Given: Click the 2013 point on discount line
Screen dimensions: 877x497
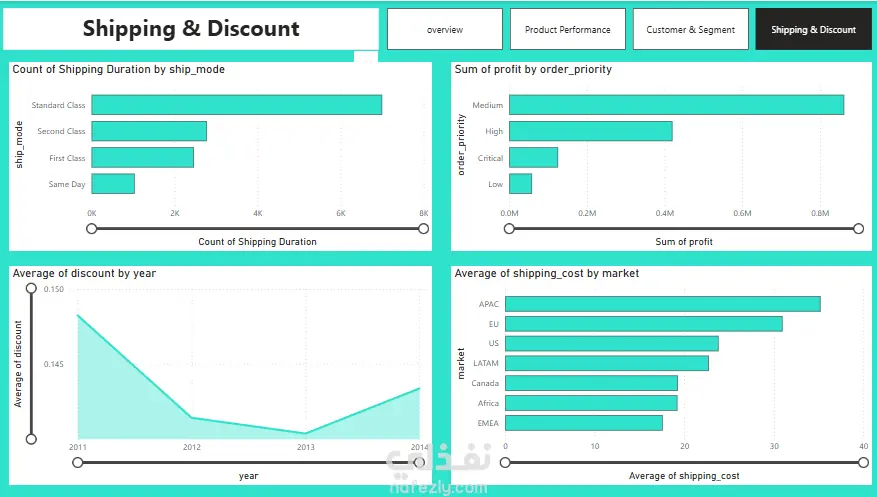Looking at the screenshot, I should tap(305, 433).
